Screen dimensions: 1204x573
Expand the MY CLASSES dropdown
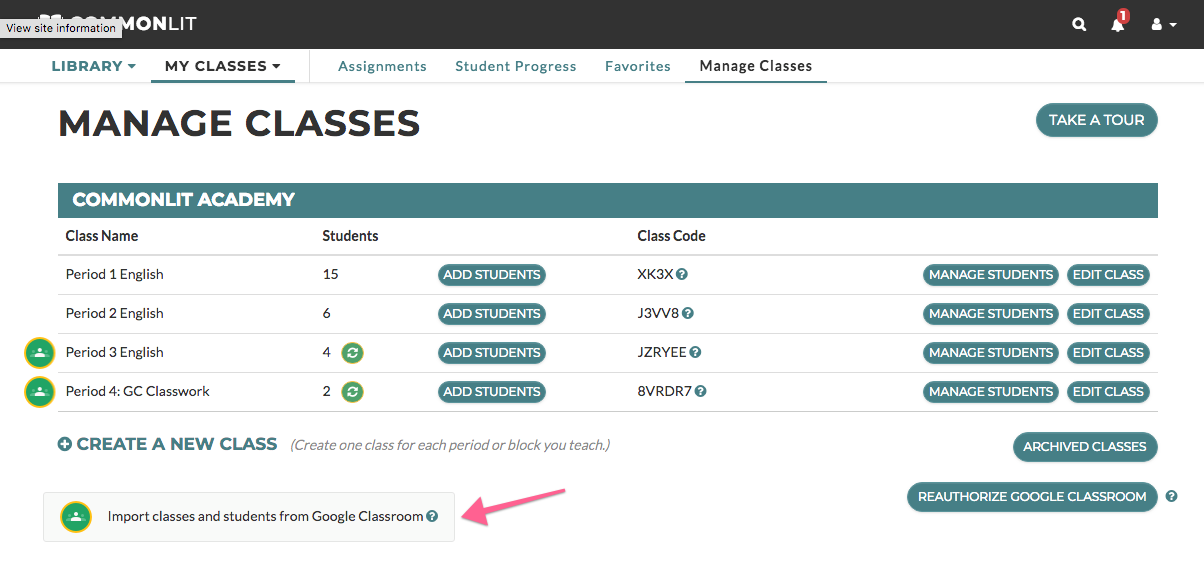[x=222, y=66]
